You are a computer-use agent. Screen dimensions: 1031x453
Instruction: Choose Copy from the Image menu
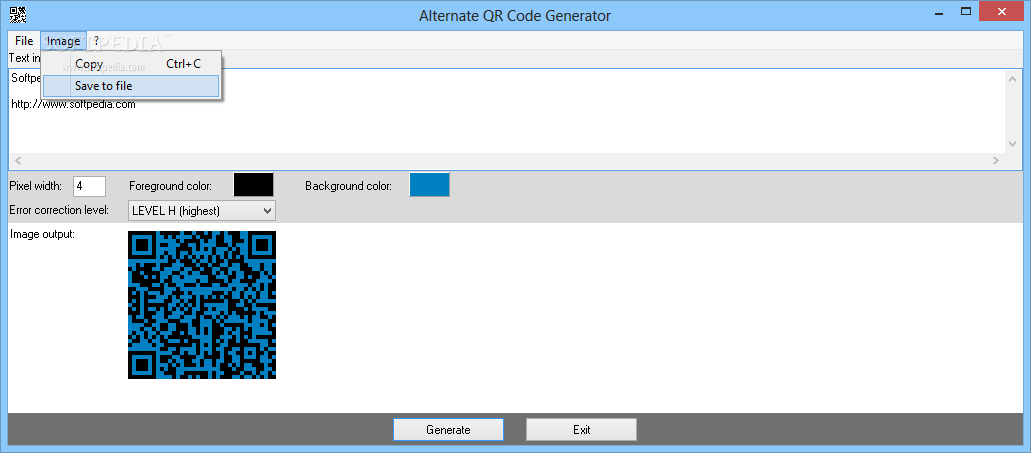132,64
